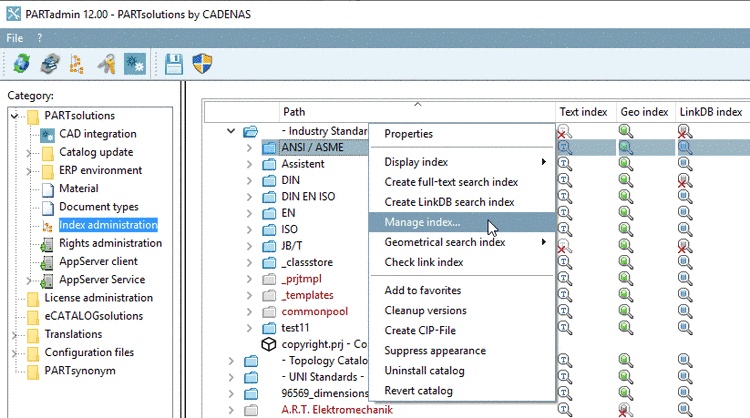Image resolution: width=750 pixels, height=418 pixels.
Task: Select Cleanup versions menu entry
Action: click(x=462, y=310)
